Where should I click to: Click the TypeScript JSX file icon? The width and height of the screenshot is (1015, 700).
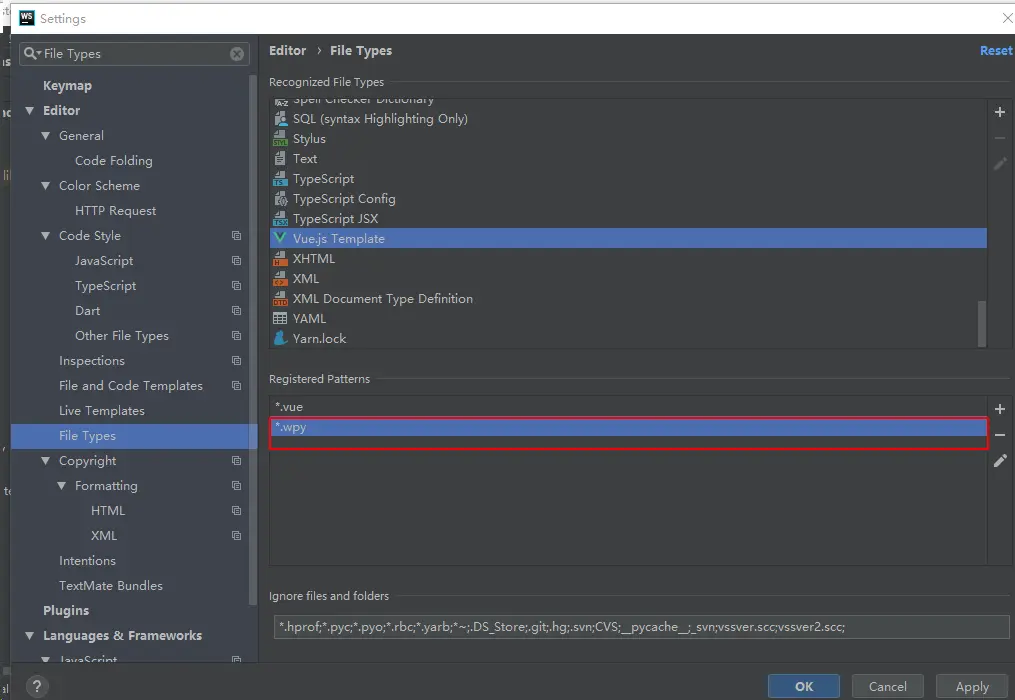click(x=280, y=218)
